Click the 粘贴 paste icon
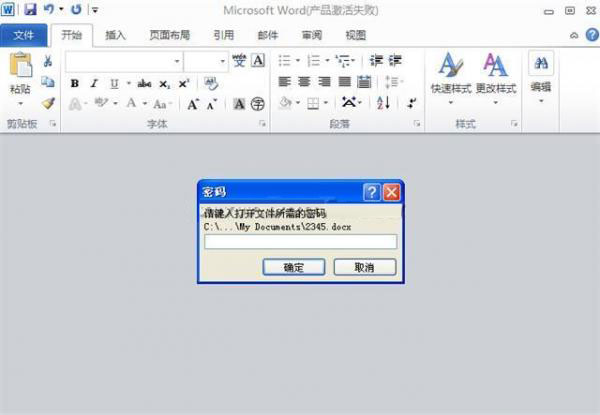This screenshot has width=600, height=415. click(21, 64)
